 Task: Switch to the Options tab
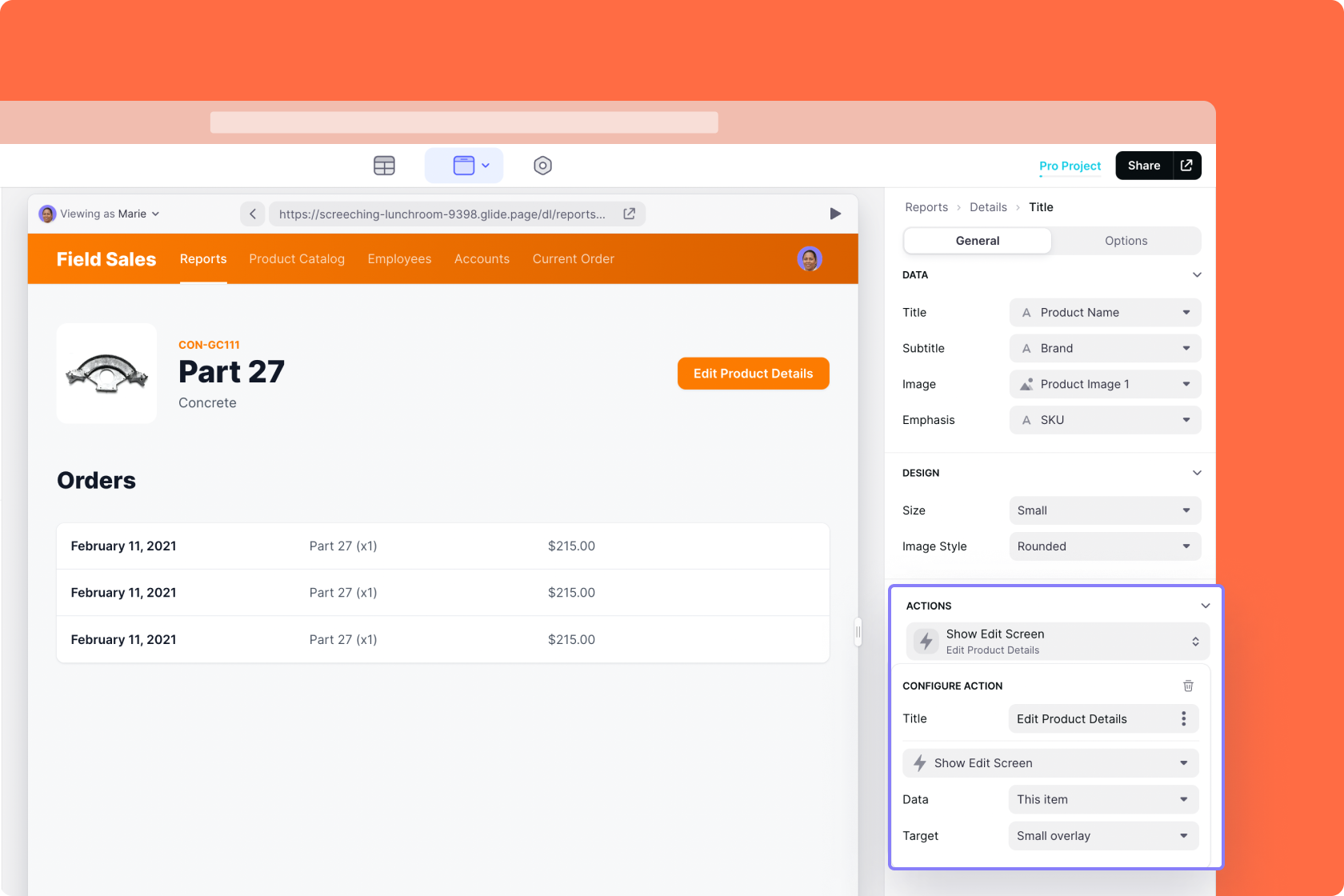[1126, 241]
